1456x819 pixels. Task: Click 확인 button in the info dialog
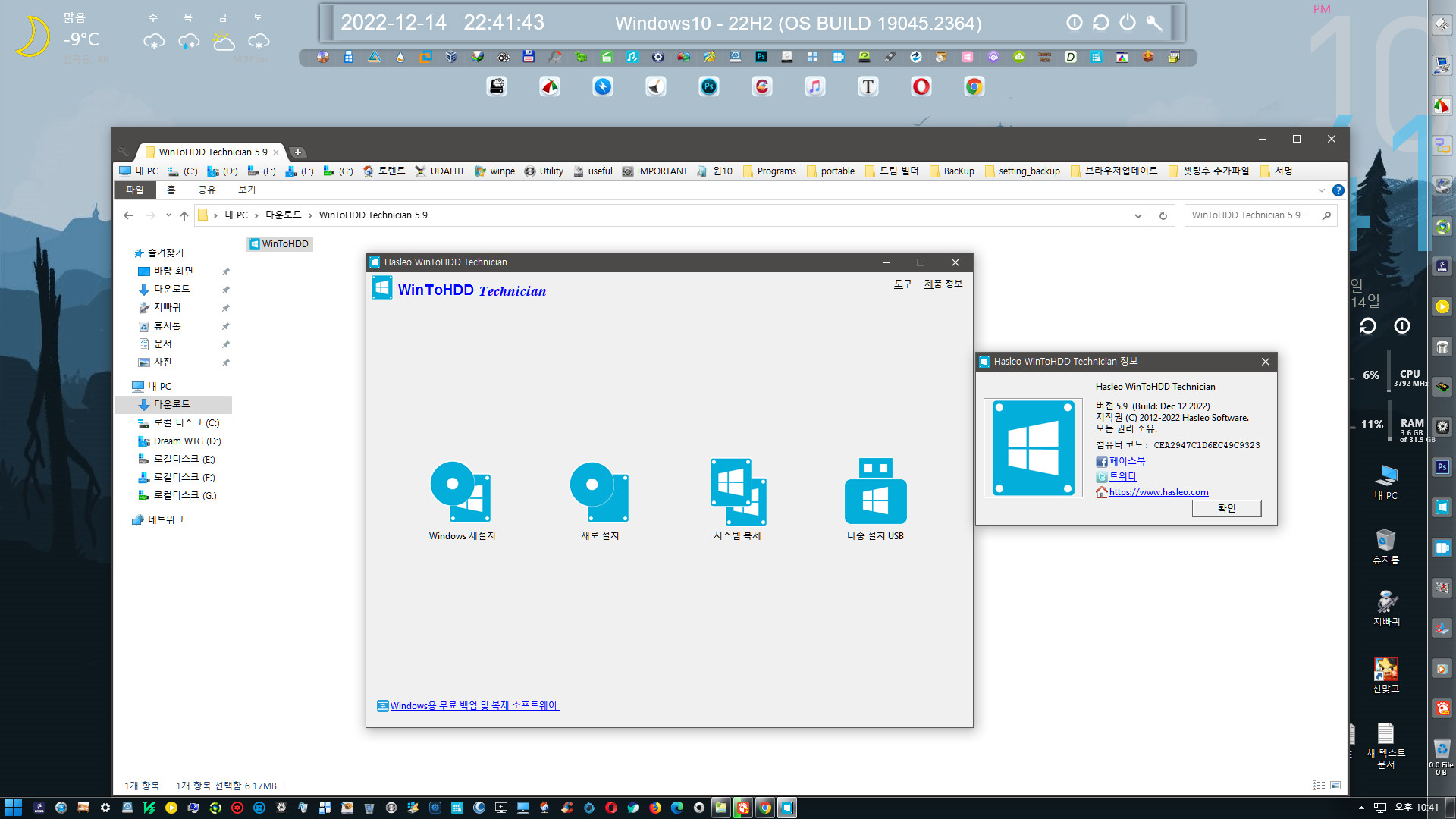click(1226, 508)
